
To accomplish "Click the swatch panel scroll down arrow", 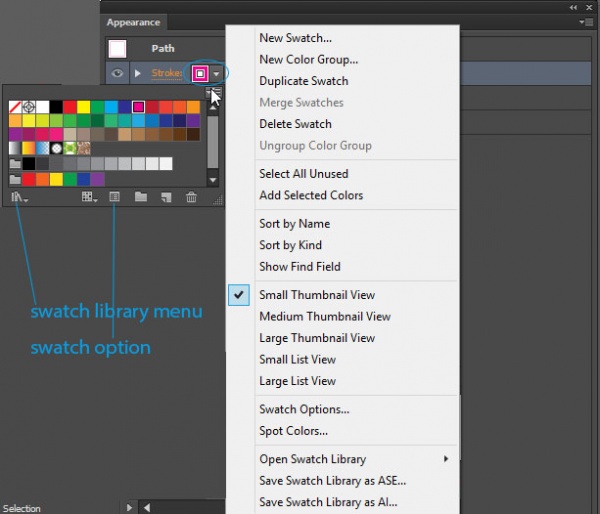I will pyautogui.click(x=212, y=179).
